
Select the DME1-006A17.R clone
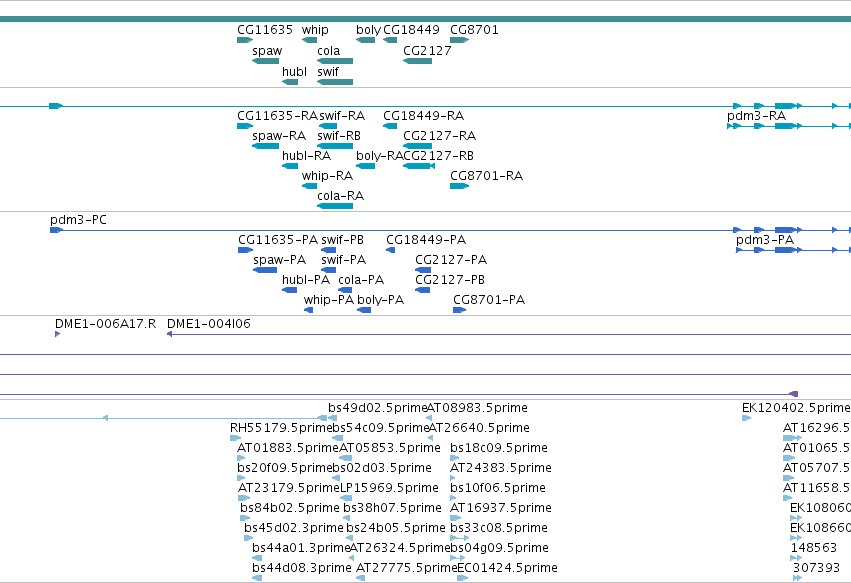coord(58,334)
